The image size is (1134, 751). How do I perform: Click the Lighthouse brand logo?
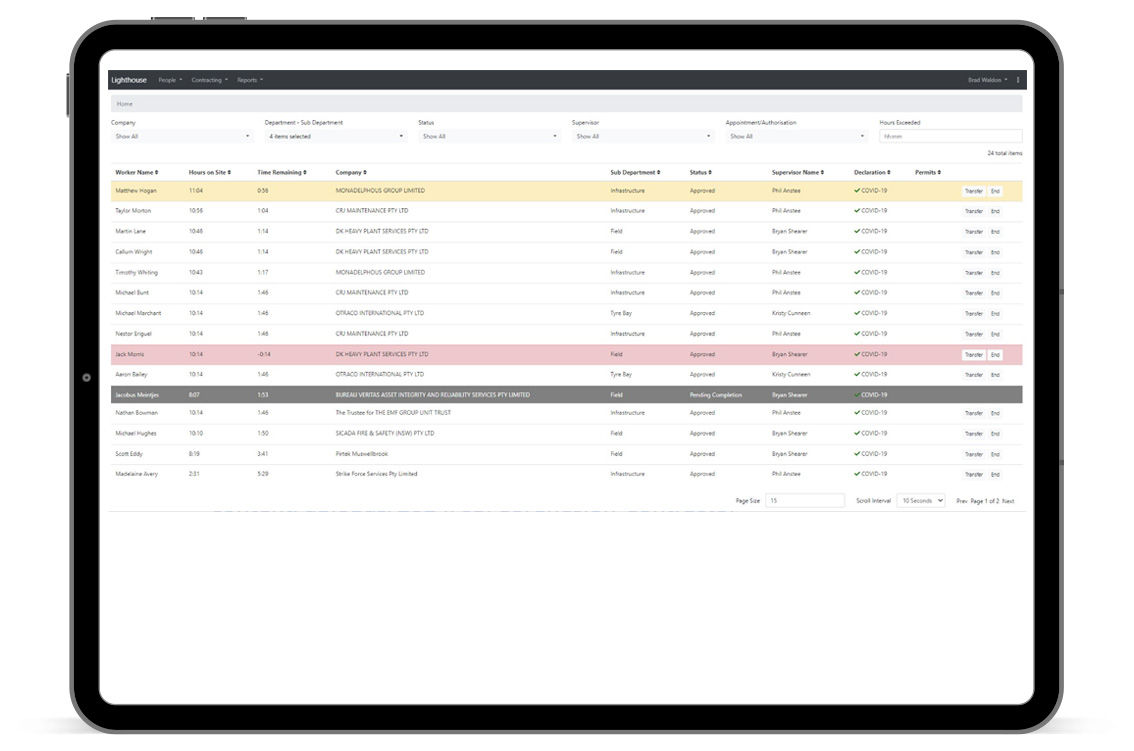(x=129, y=80)
